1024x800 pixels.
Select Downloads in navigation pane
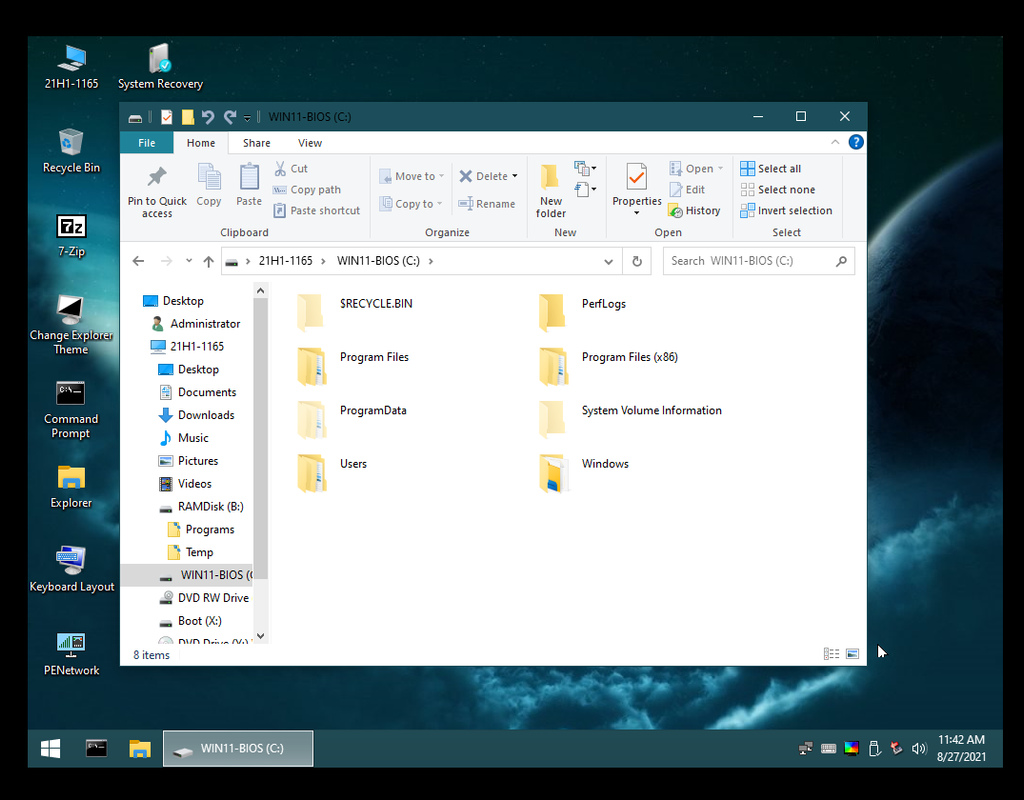[196, 415]
